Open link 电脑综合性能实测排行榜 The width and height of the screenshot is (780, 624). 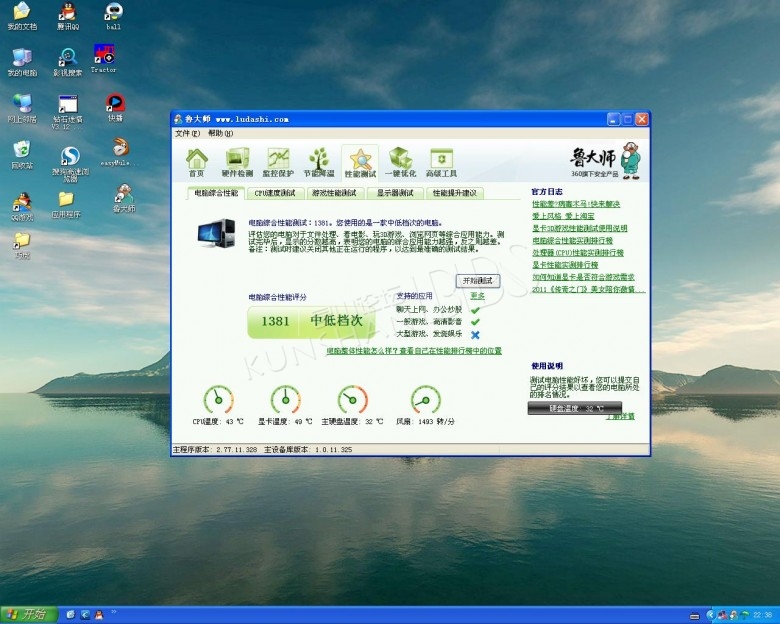[573, 240]
